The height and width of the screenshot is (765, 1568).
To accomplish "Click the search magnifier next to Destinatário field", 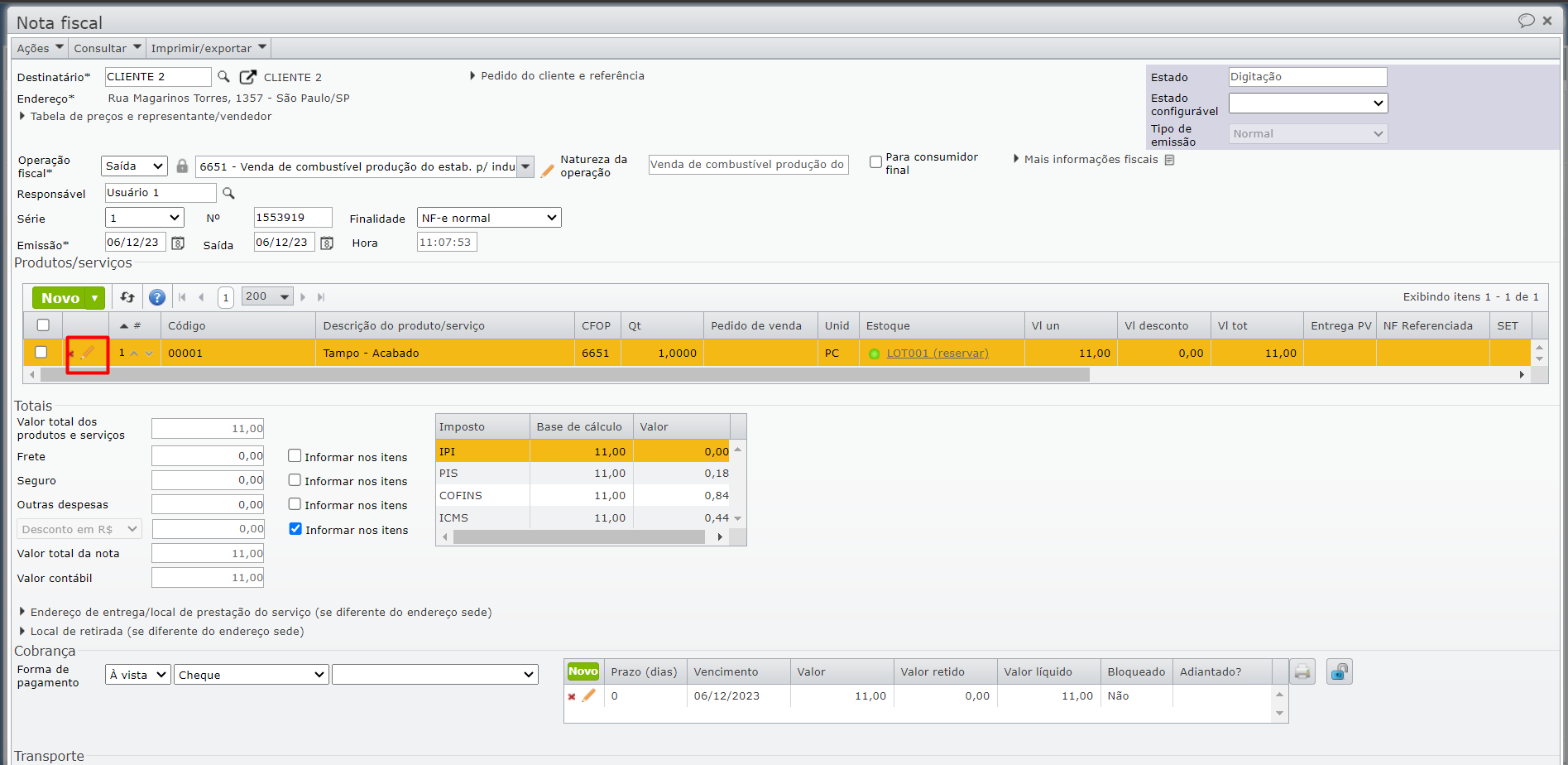I will point(223,77).
